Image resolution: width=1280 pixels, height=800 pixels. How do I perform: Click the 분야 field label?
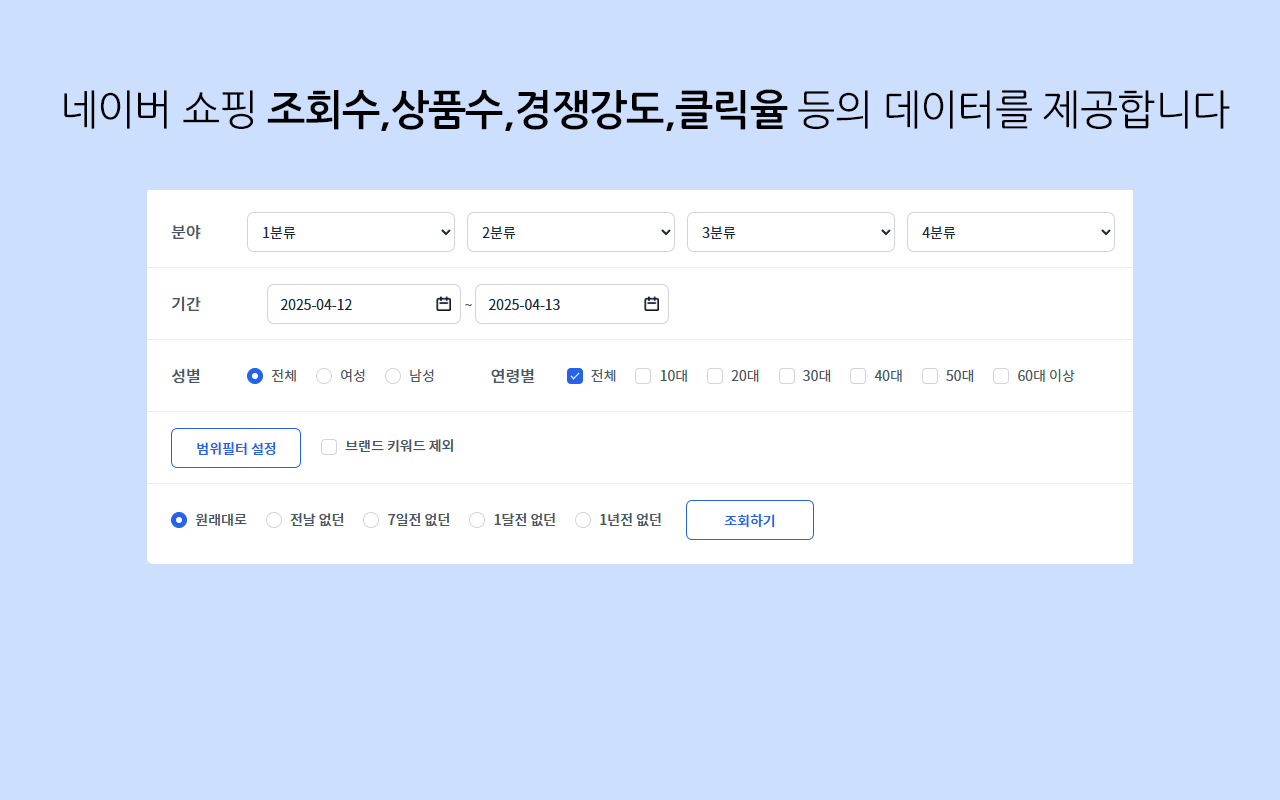(186, 232)
